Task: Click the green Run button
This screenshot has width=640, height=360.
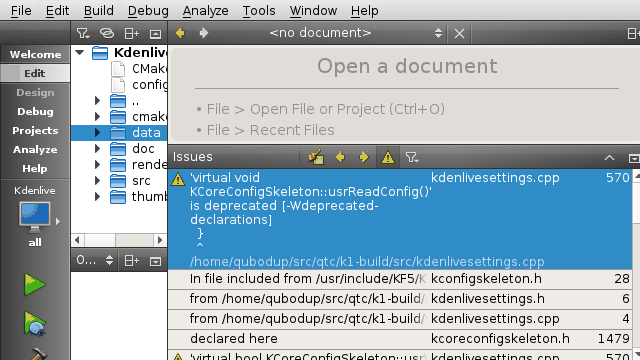Action: click(35, 284)
